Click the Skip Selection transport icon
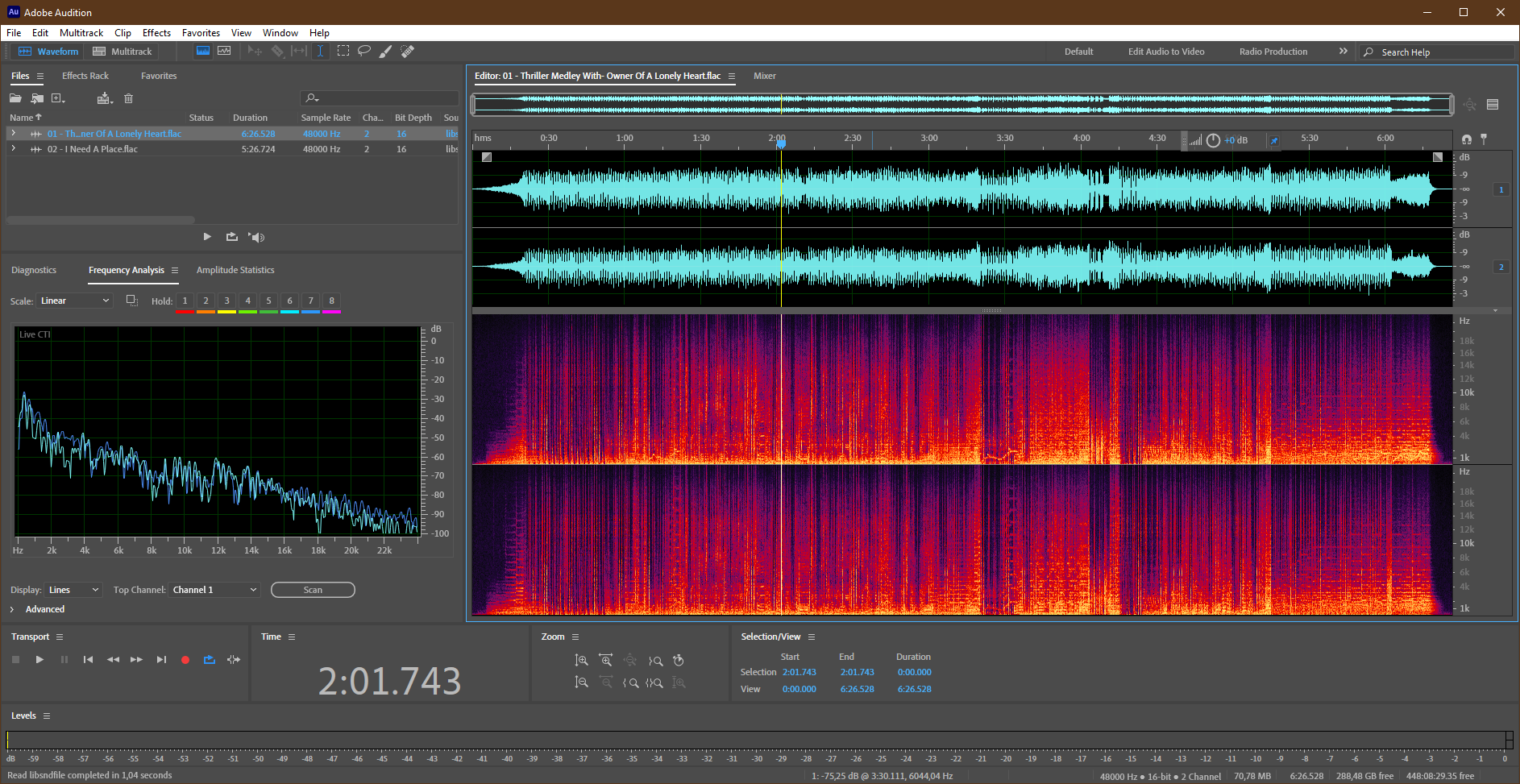 (234, 659)
